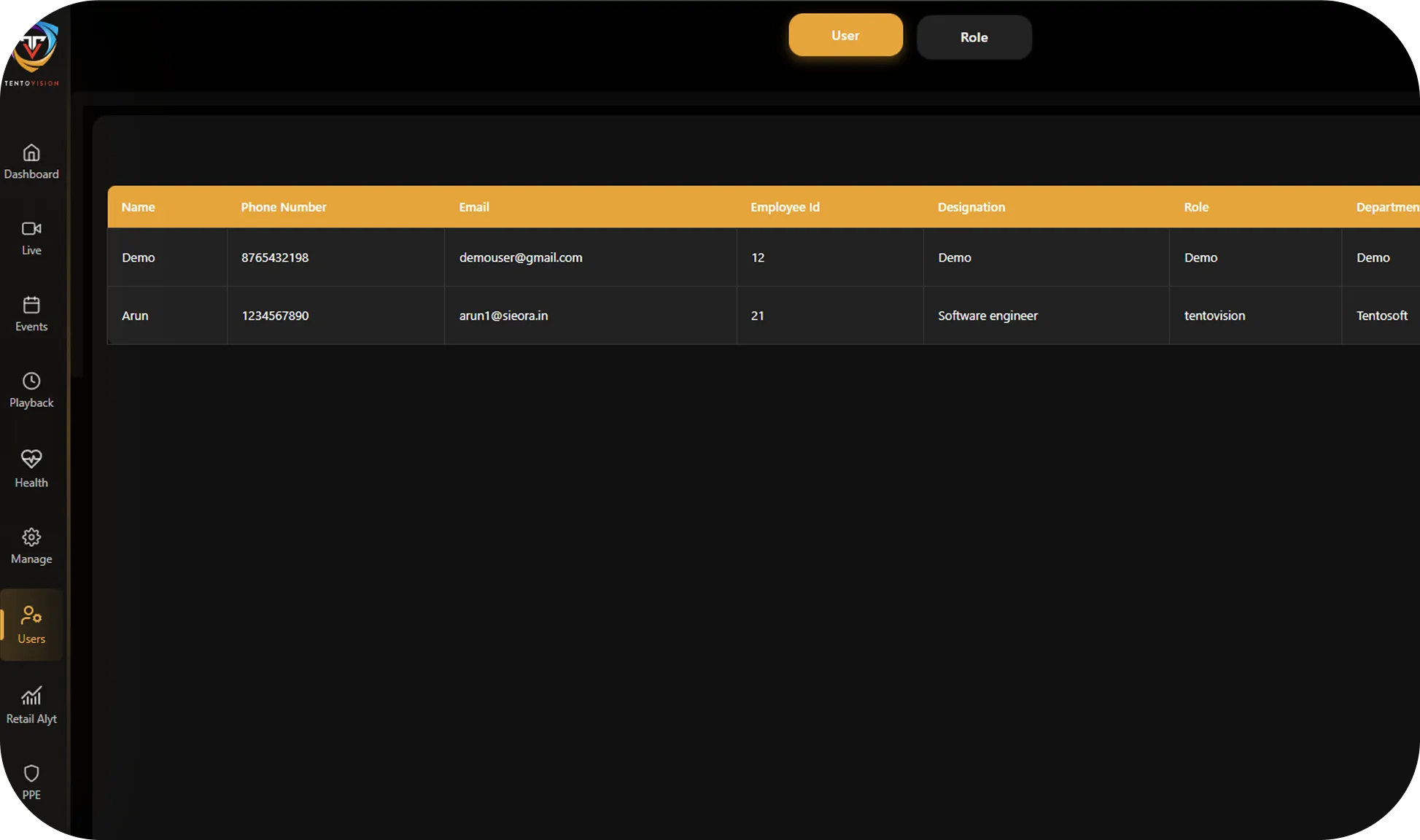Switch to the Role tab
This screenshot has height=840, width=1420.
point(974,36)
